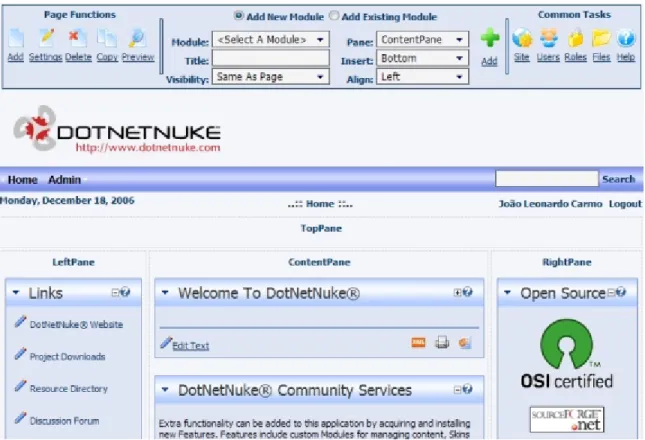Screen dimensions: 645x440
Task: Click pencil icon next to Edit Text
Action: [x=166, y=343]
